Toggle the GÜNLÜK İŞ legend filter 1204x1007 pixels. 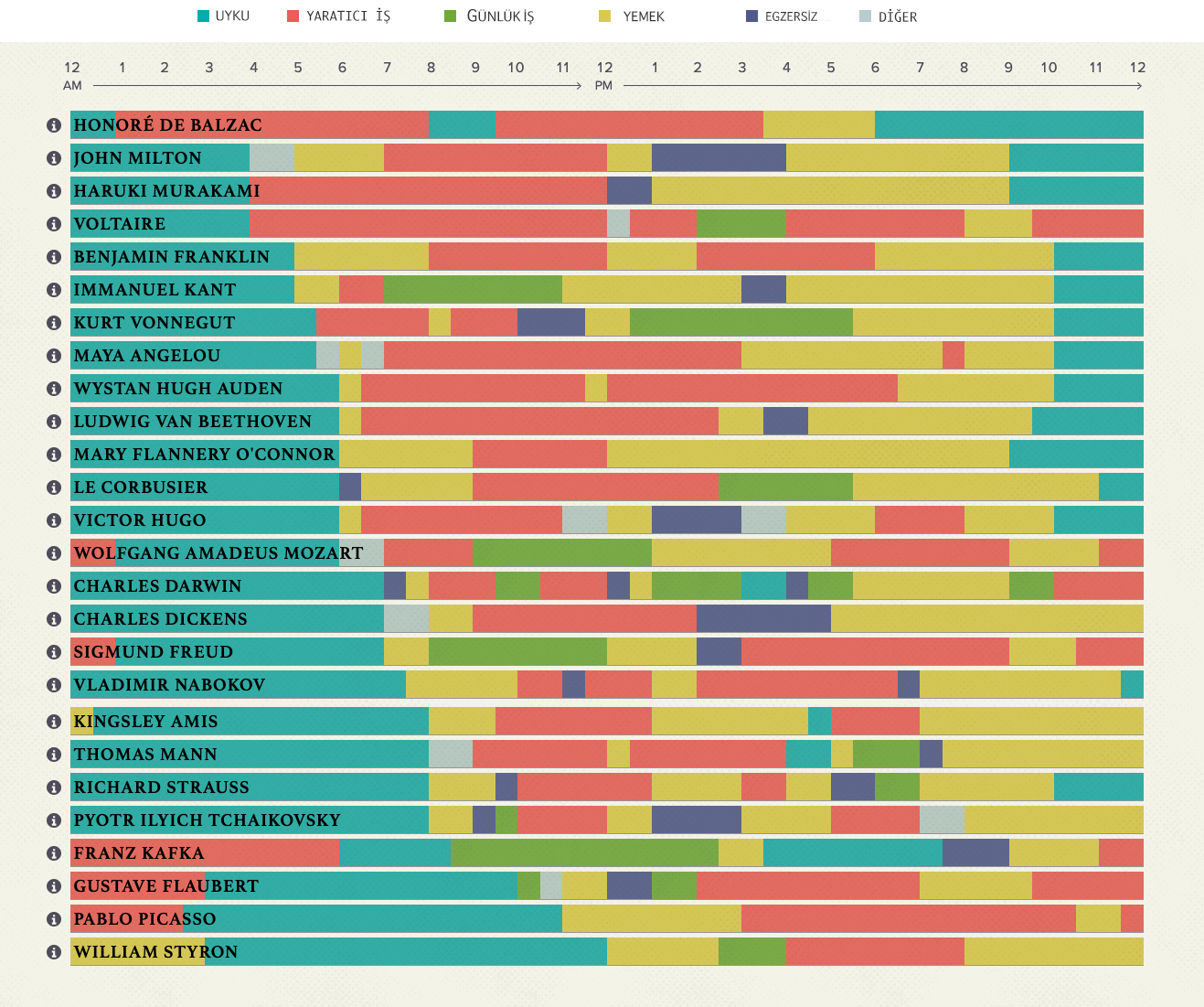(489, 16)
